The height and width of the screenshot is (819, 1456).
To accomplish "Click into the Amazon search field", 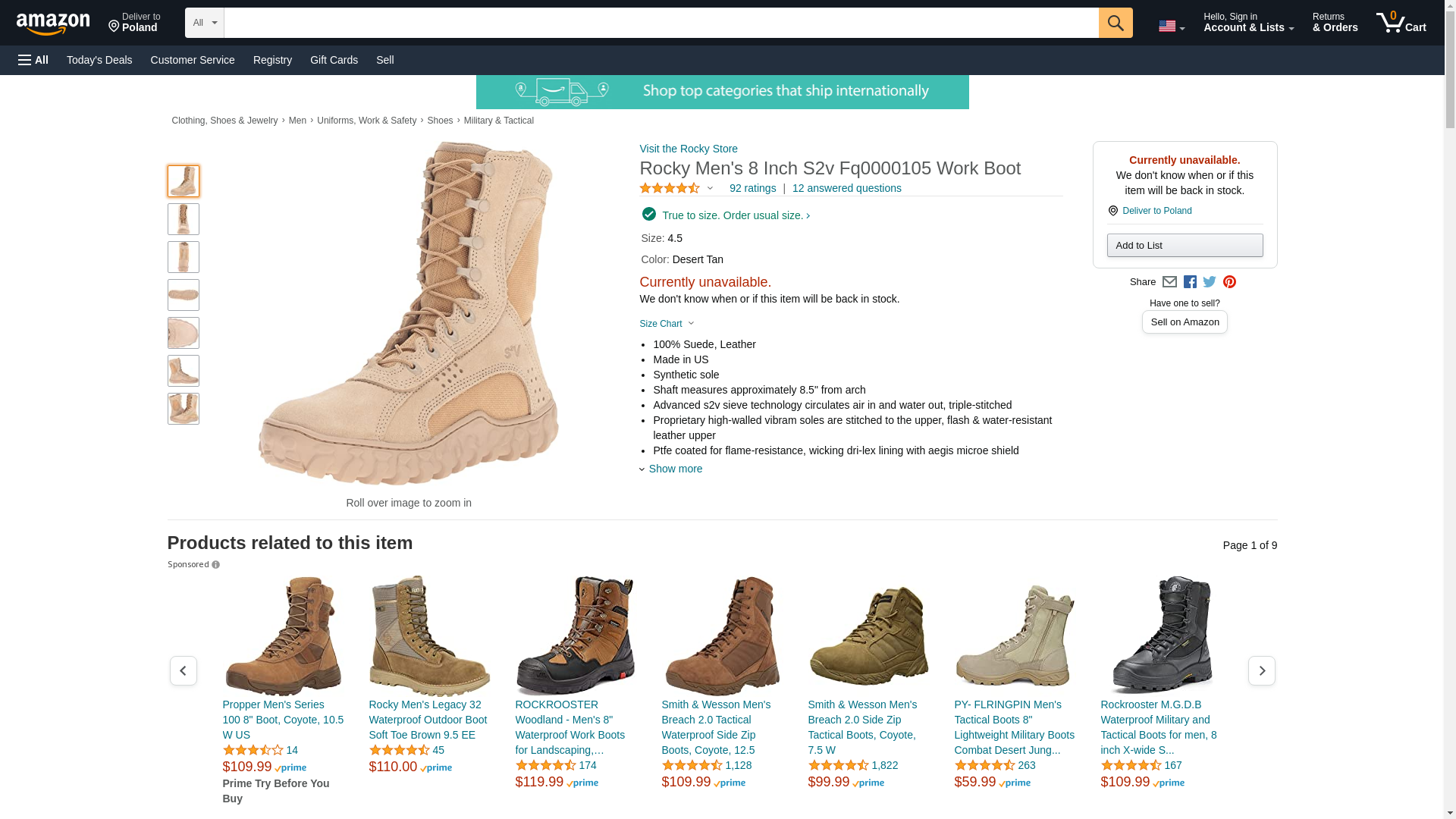I will (660, 23).
